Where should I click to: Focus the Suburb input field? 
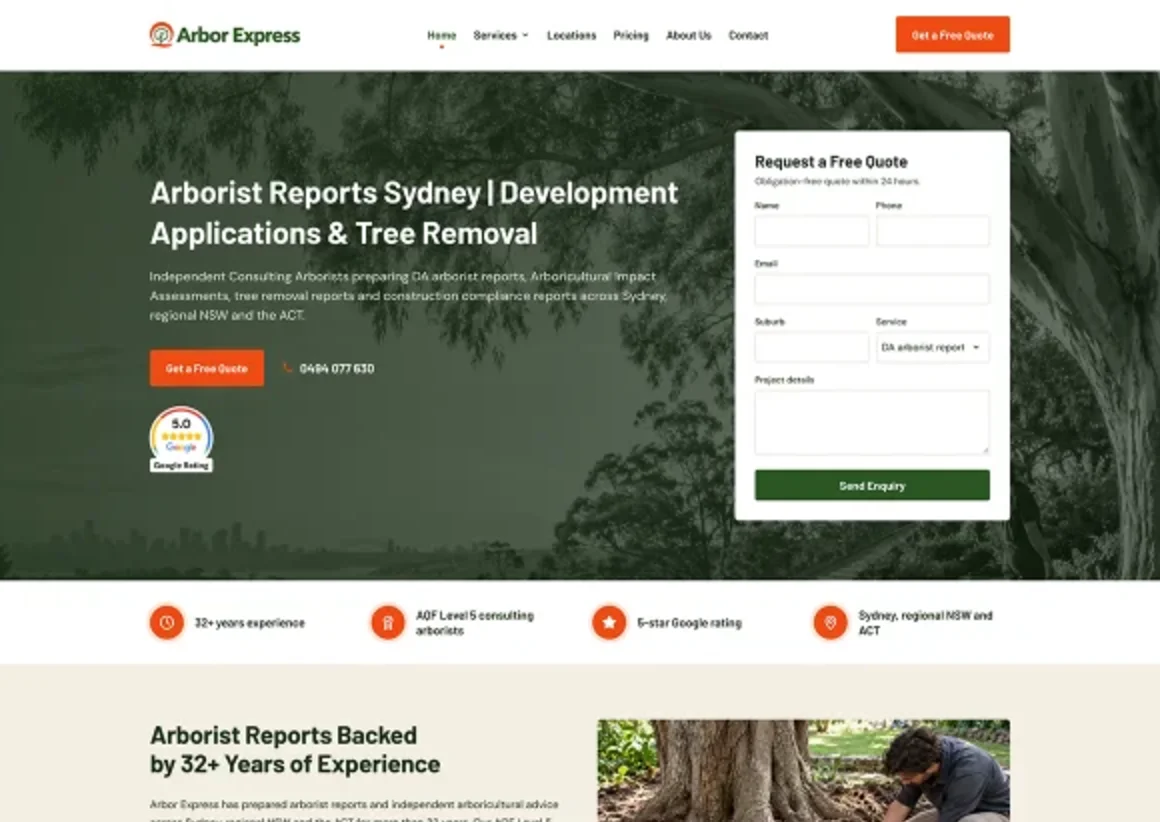(812, 347)
